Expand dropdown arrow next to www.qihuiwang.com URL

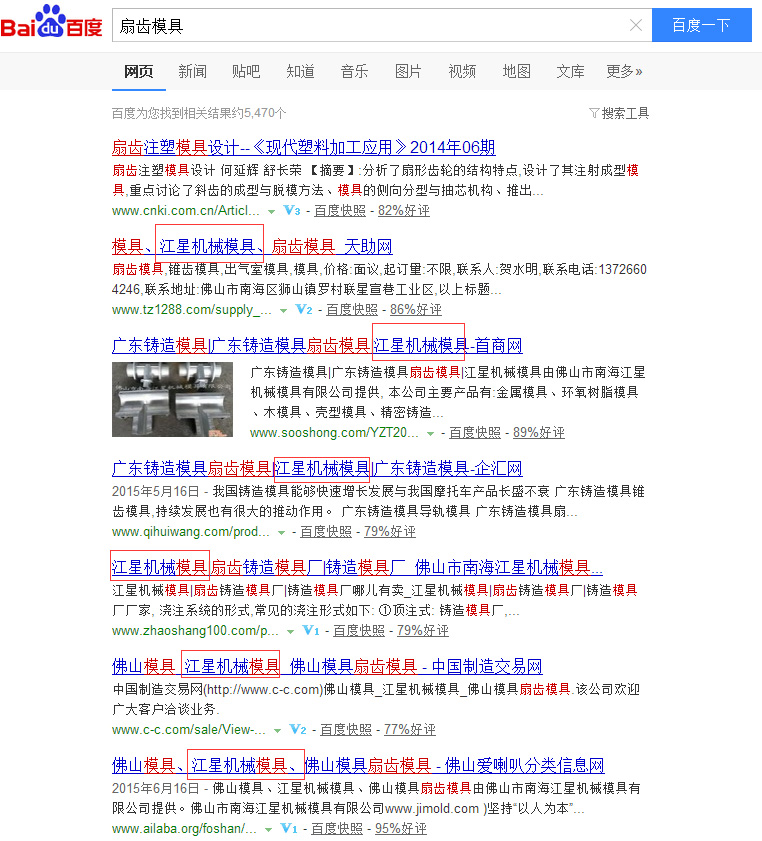coord(282,533)
